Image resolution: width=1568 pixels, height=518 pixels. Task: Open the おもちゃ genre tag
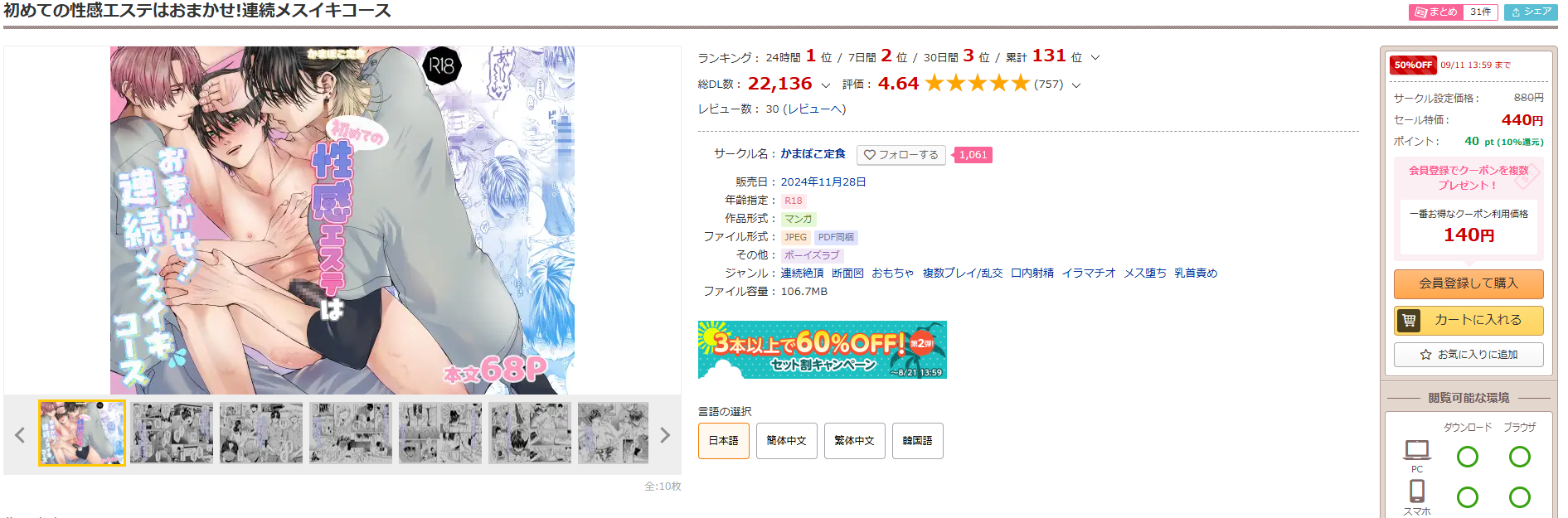[893, 274]
